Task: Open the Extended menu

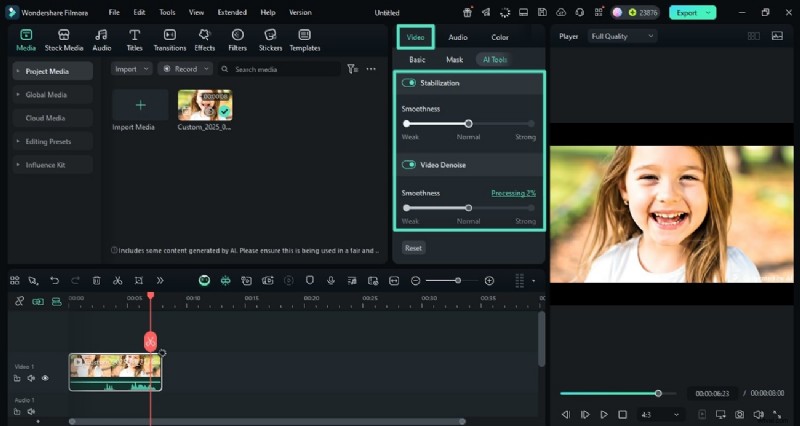Action: pyautogui.click(x=232, y=12)
